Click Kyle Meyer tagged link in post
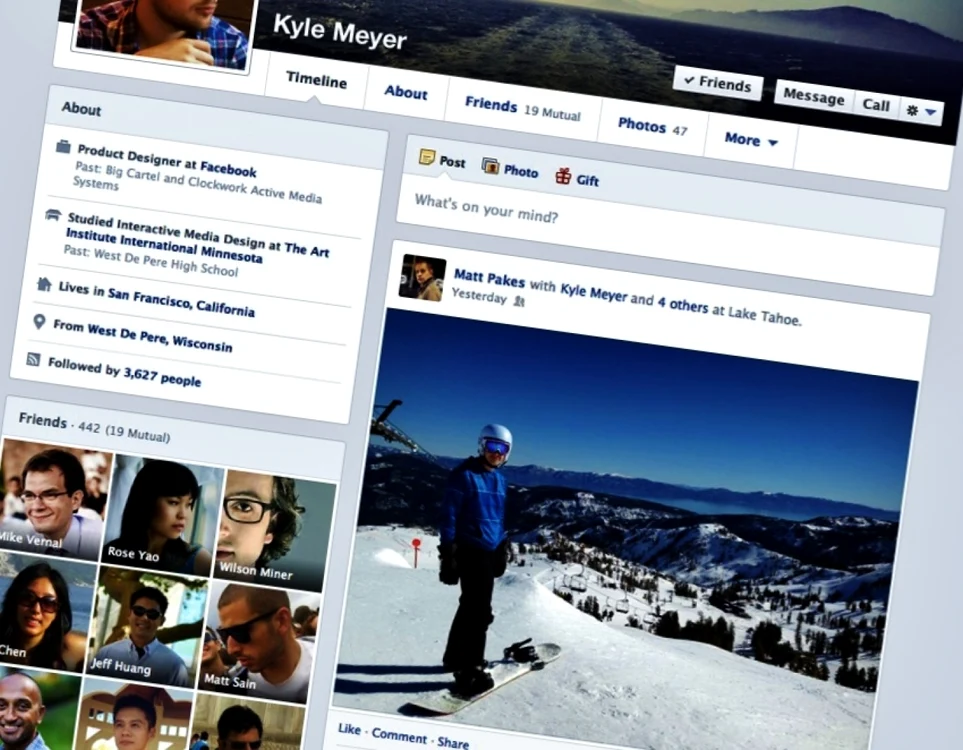 coord(593,291)
